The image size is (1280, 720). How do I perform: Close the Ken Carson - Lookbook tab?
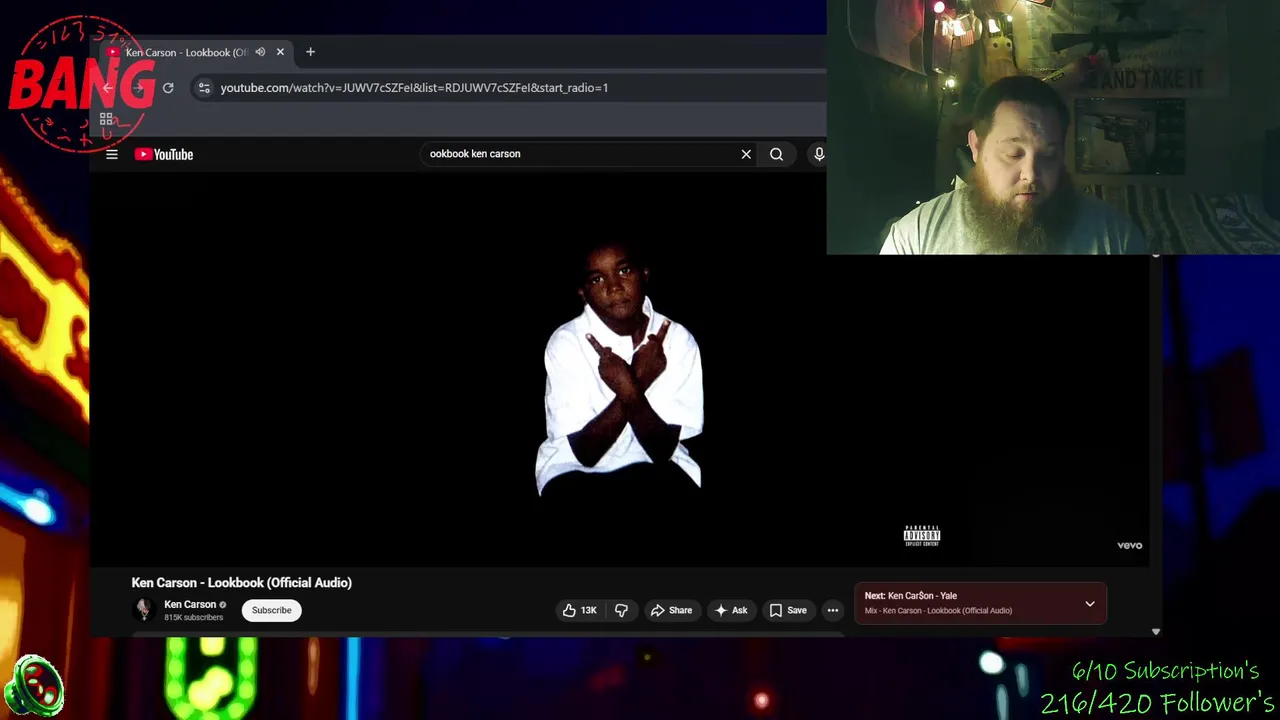[280, 52]
